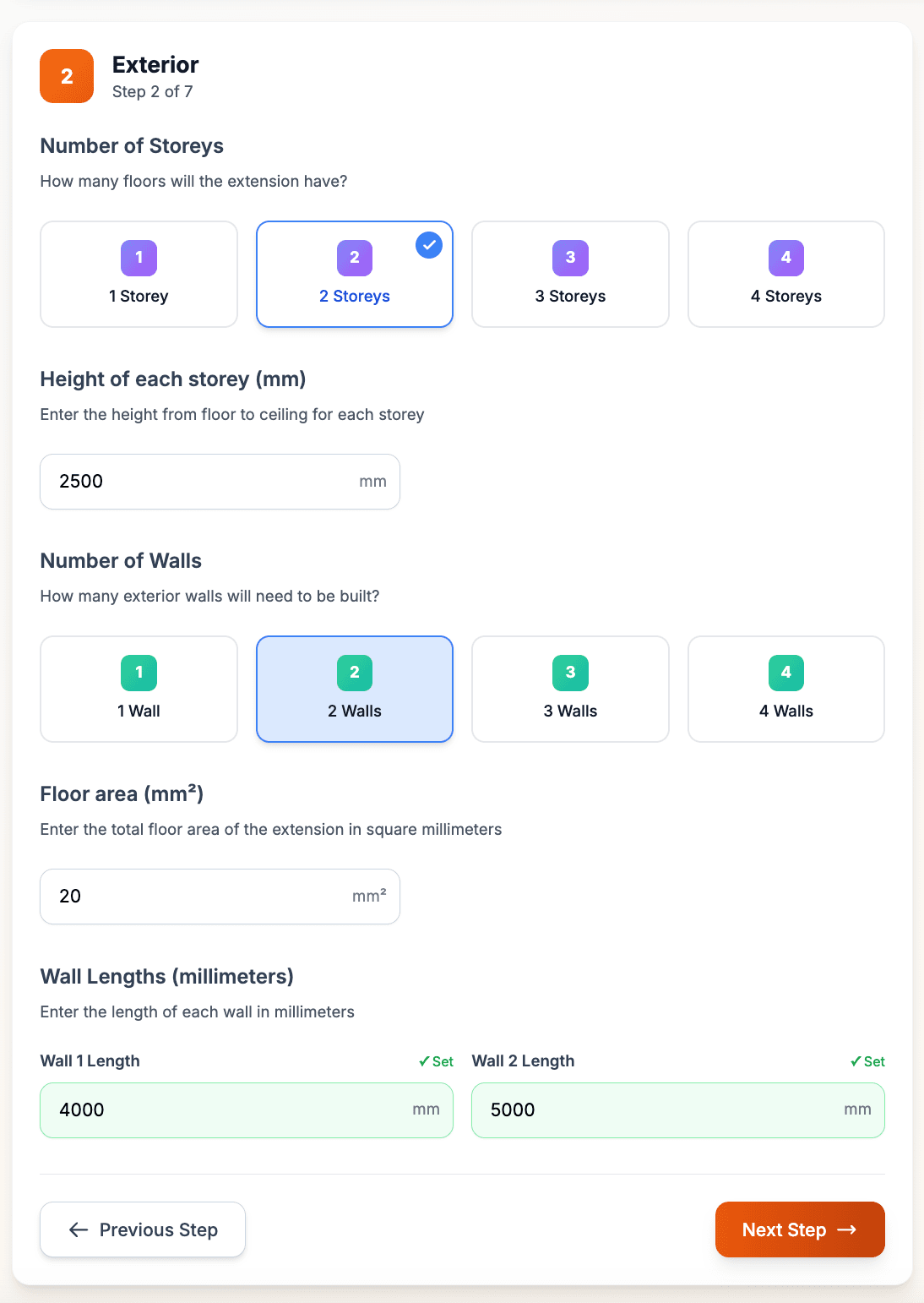Click the orange step 2 badge icon
This screenshot has height=1303, width=924.
pyautogui.click(x=67, y=76)
